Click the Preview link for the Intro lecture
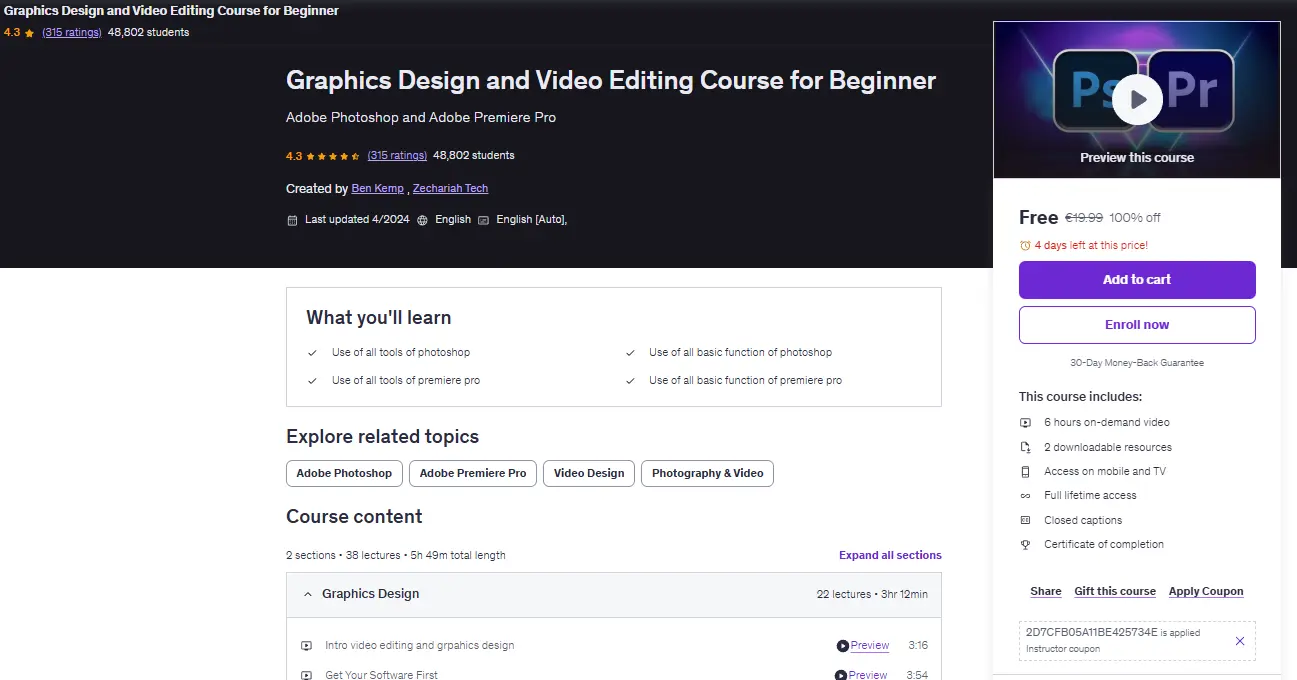The image size is (1297, 680). click(x=870, y=646)
